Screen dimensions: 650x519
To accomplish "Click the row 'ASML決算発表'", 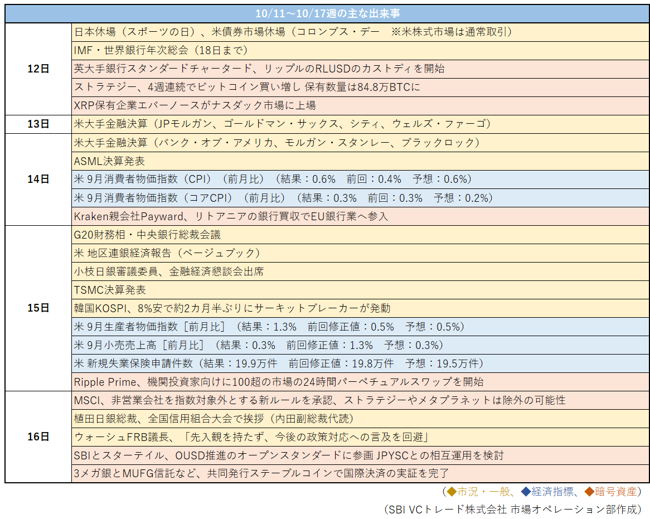I will pyautogui.click(x=360, y=161).
